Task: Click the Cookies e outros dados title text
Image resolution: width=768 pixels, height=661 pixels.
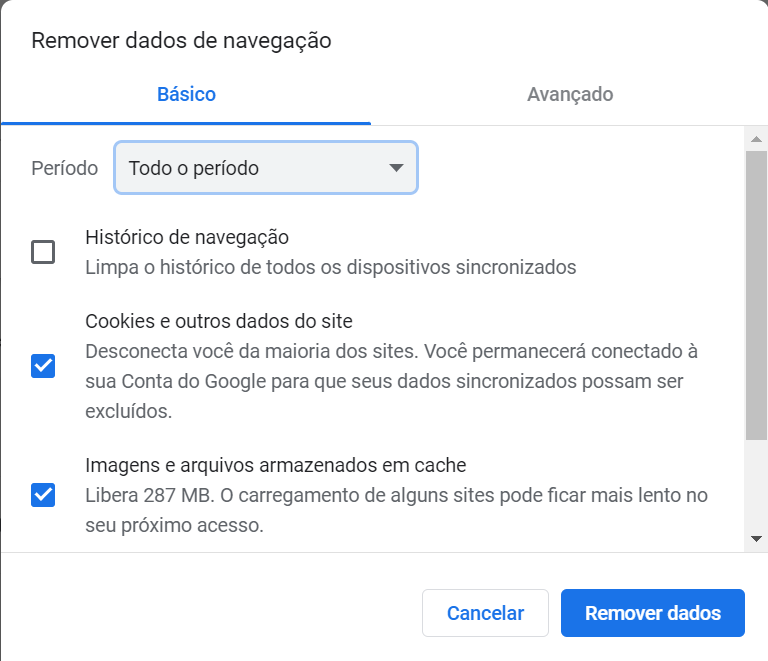Action: 219,322
